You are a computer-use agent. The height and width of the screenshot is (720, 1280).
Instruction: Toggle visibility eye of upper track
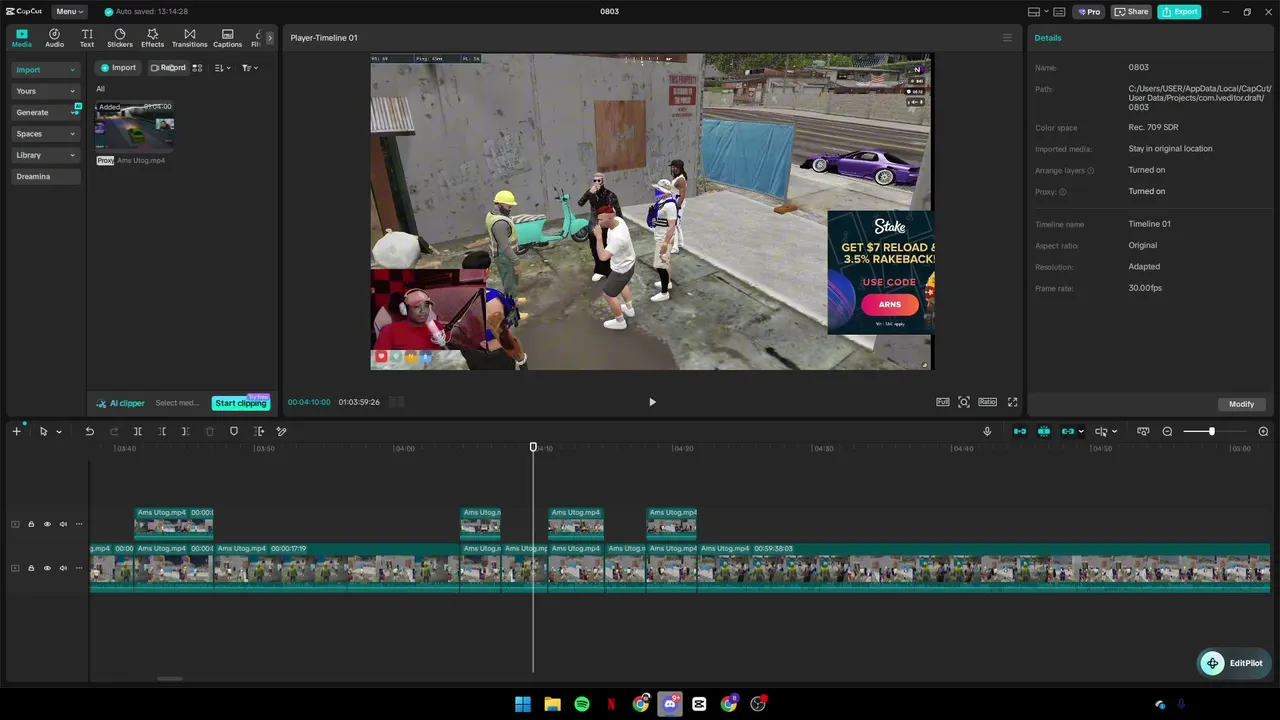tap(47, 524)
